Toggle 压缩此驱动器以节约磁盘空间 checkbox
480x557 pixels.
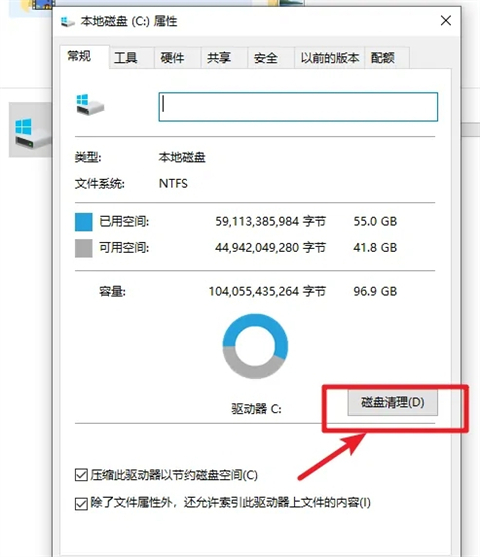coord(81,475)
